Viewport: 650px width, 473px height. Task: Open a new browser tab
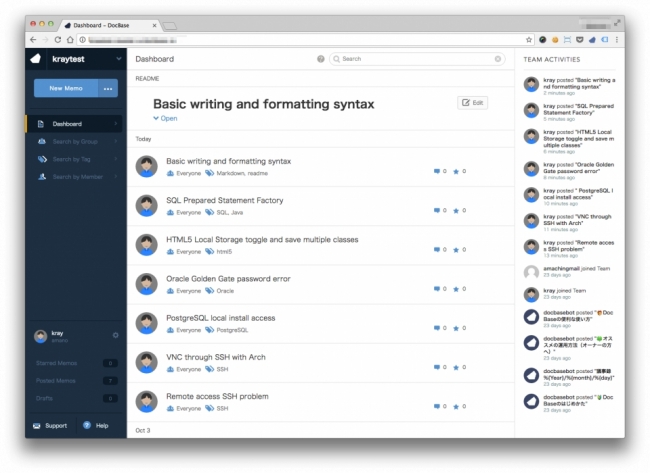(170, 27)
